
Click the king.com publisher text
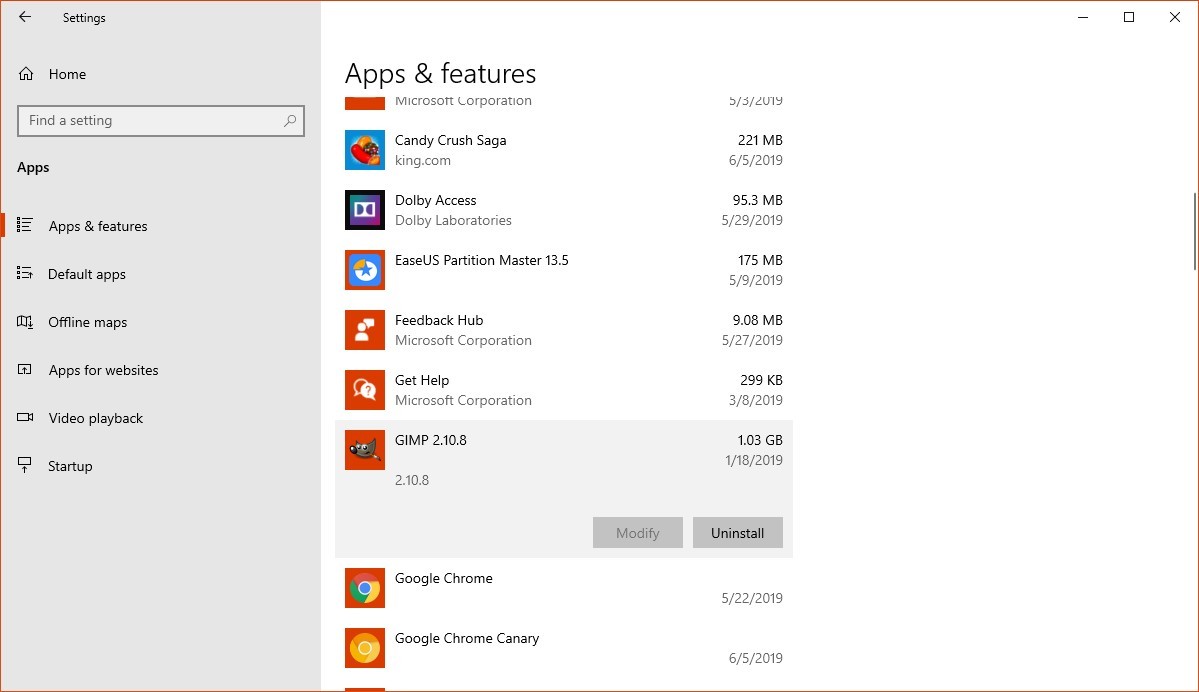click(423, 161)
